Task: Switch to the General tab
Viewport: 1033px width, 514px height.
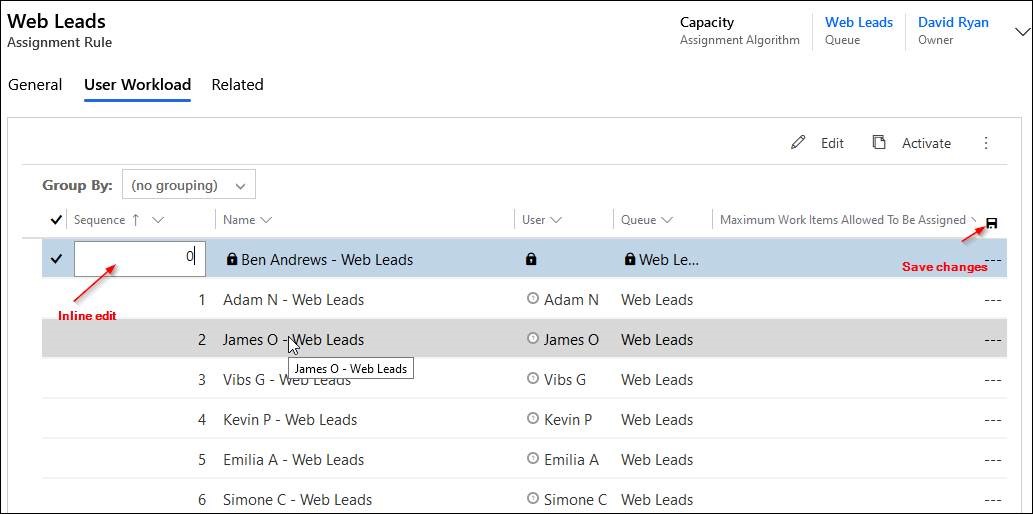Action: coord(35,85)
